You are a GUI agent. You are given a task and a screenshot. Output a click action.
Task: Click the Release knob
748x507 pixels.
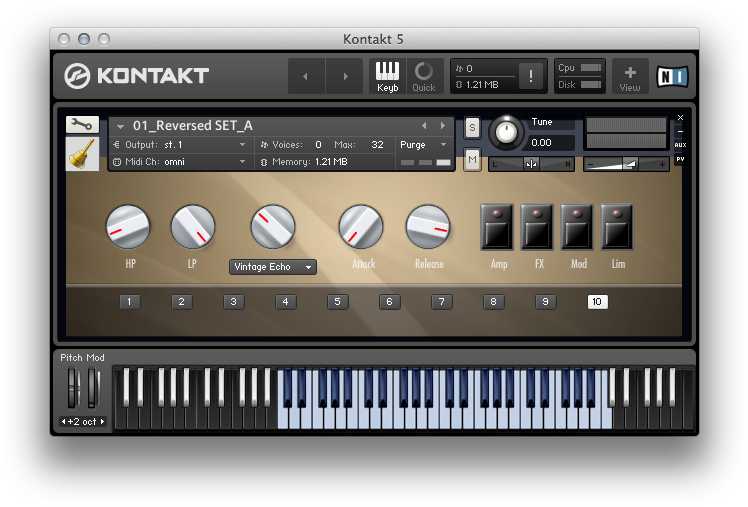click(x=427, y=227)
